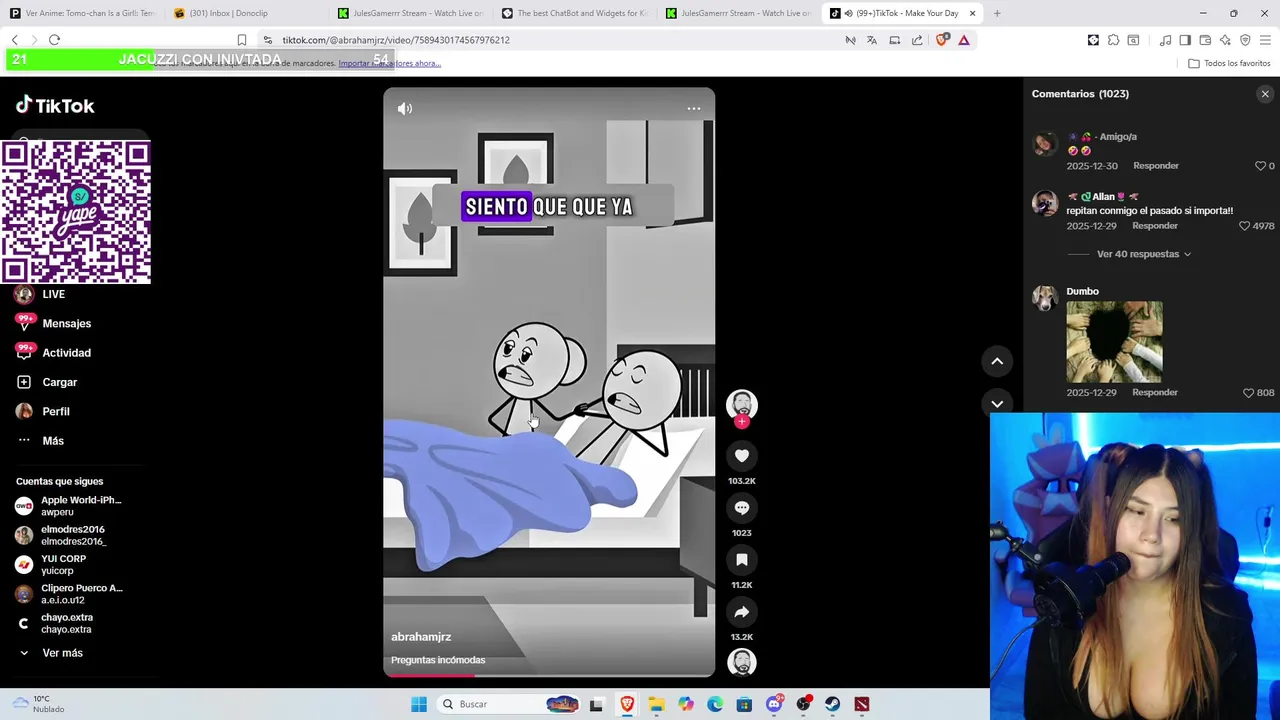Open Allan's profile avatar
Screen dimensions: 1280x720
tap(1045, 203)
